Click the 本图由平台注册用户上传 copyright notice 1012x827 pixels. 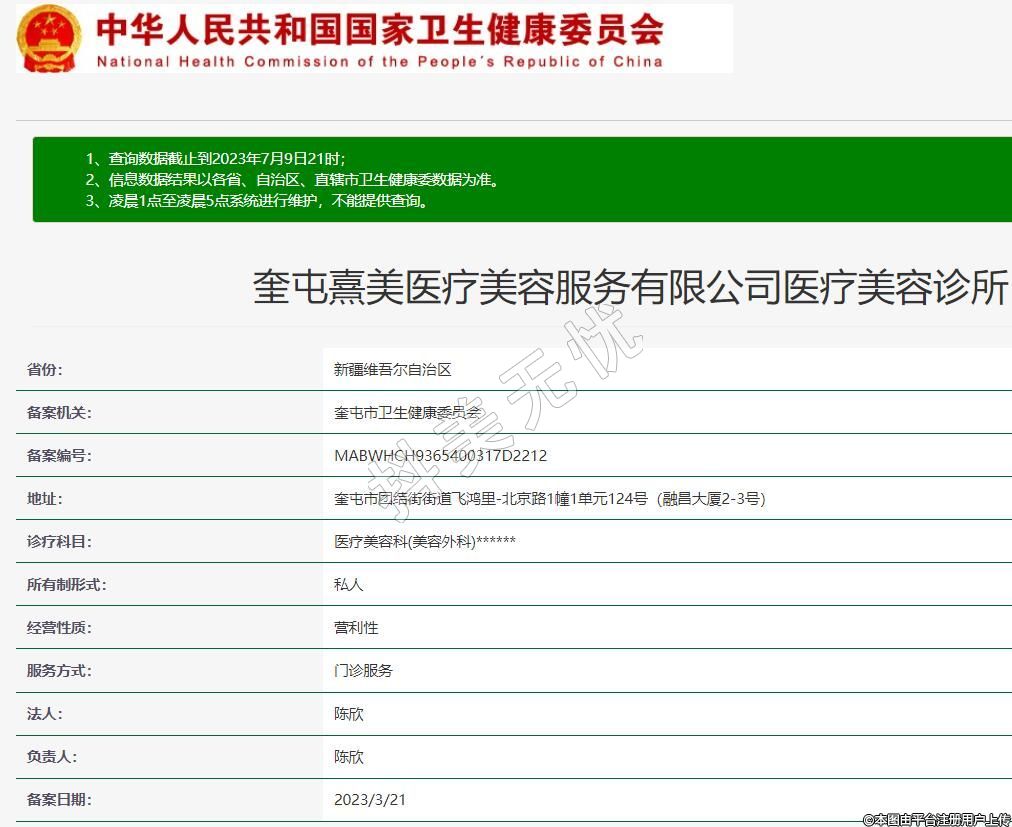(936, 819)
